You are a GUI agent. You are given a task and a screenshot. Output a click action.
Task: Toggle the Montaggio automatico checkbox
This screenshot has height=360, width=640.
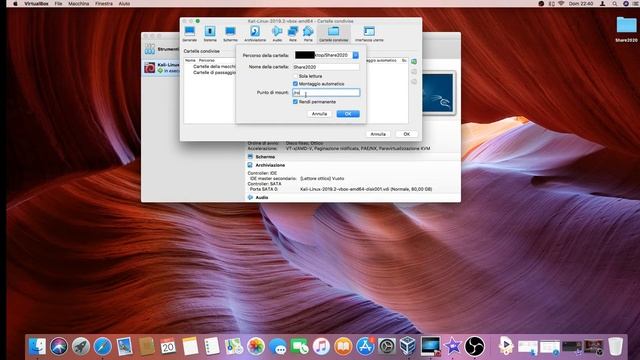pyautogui.click(x=295, y=84)
